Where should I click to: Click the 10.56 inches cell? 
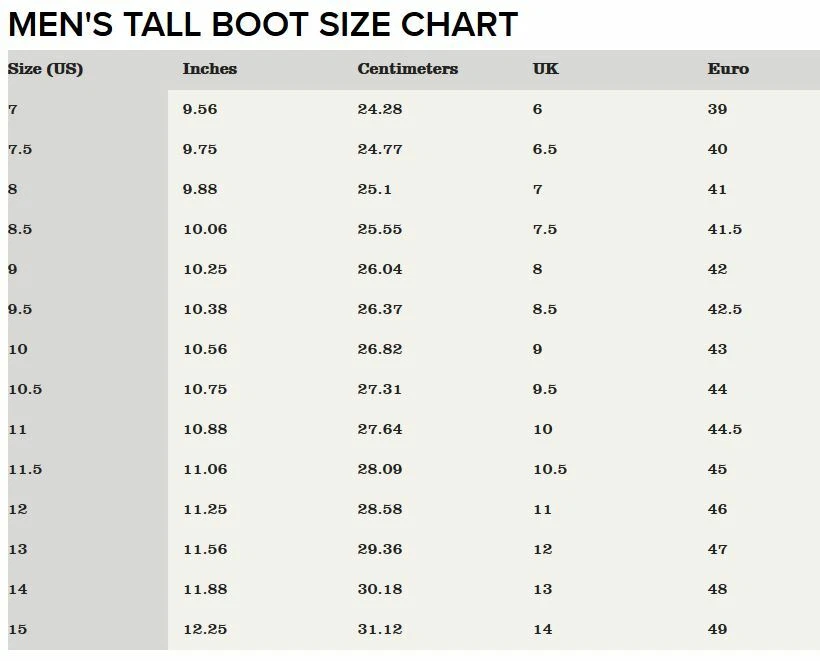click(206, 349)
